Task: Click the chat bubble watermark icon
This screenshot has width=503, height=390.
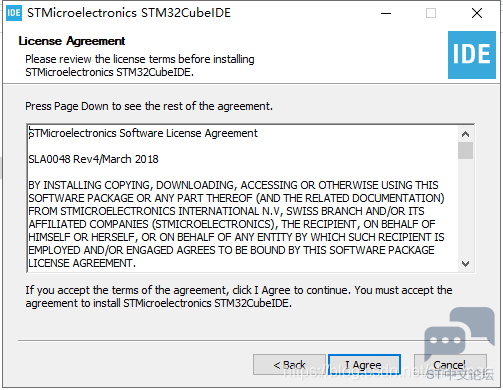Action: pyautogui.click(x=459, y=334)
